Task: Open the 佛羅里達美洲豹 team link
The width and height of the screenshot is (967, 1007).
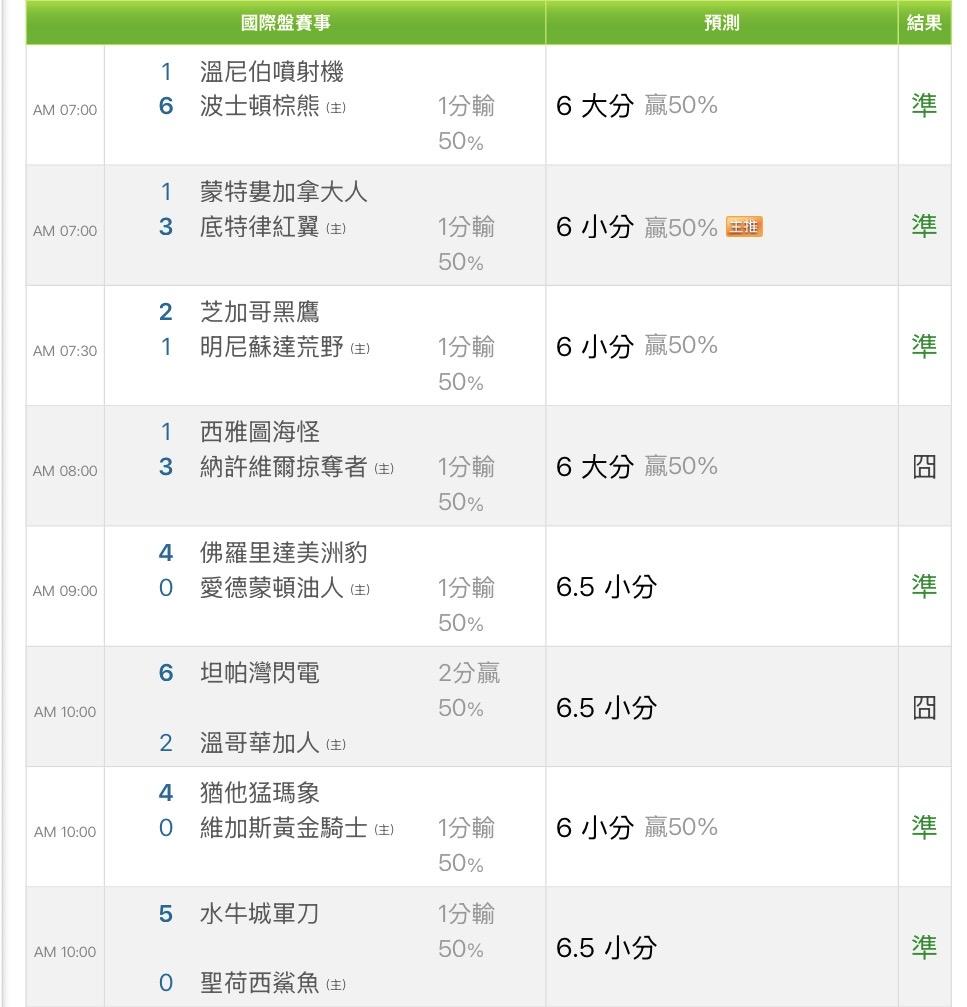Action: [x=283, y=552]
